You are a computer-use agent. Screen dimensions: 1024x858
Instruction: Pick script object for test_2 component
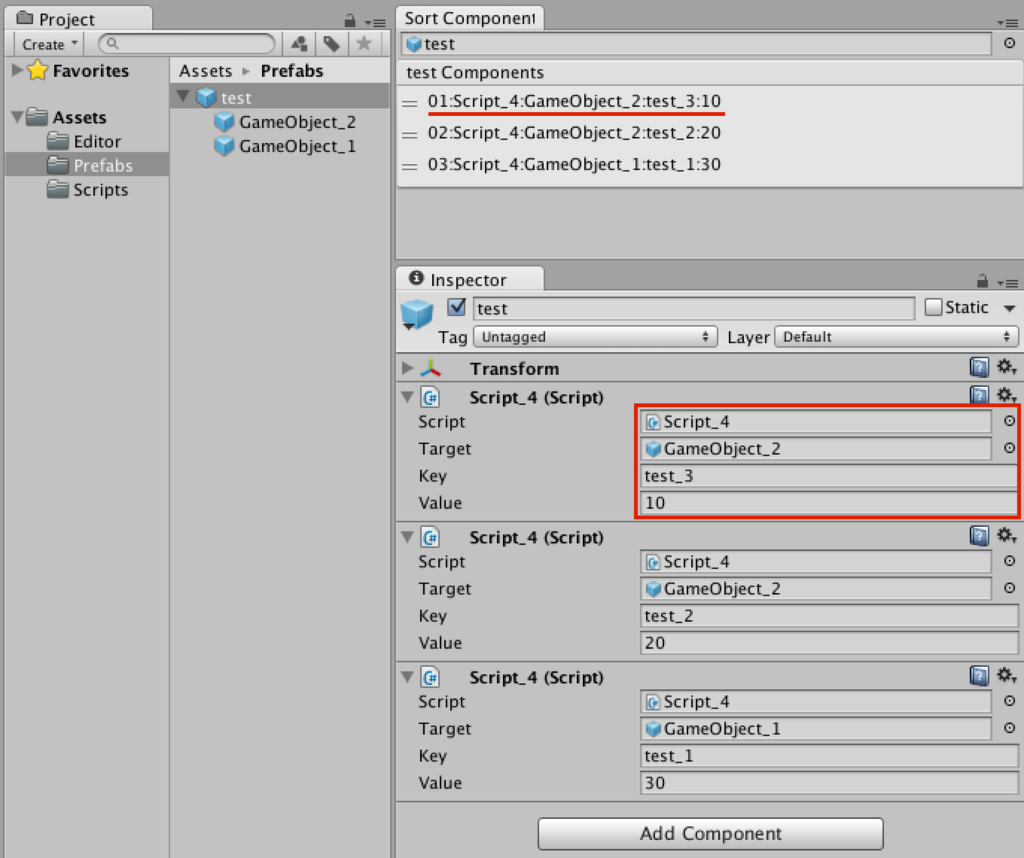(1009, 561)
